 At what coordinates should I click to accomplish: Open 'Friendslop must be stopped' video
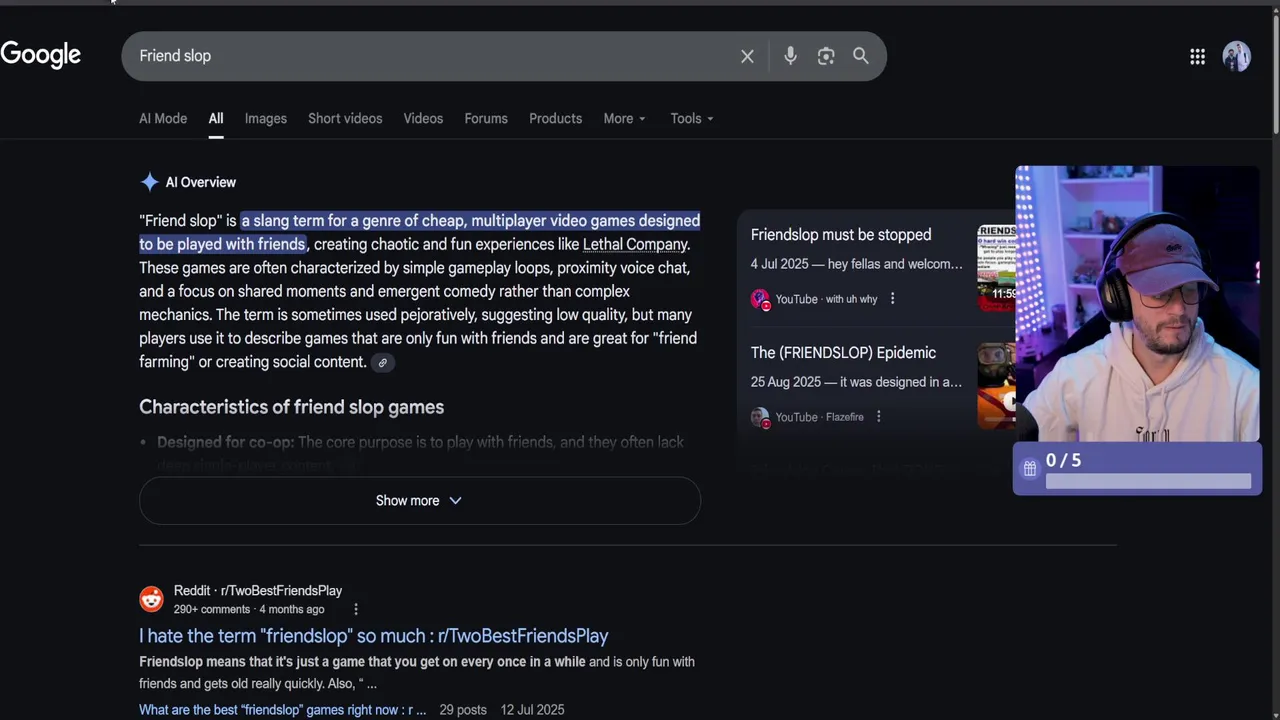click(841, 235)
